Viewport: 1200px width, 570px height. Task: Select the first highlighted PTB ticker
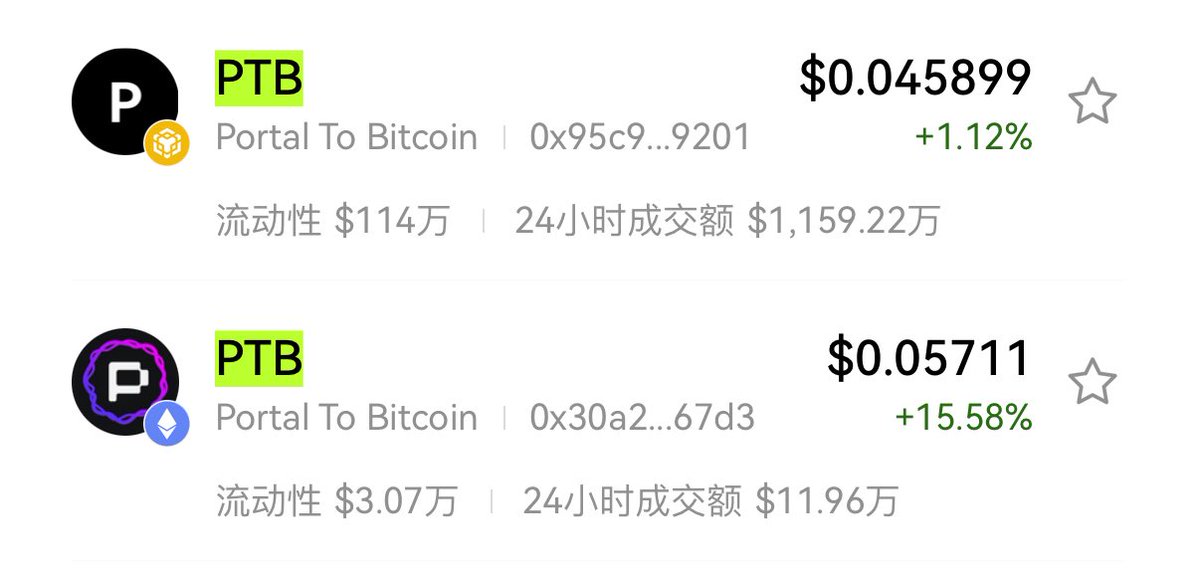pyautogui.click(x=259, y=78)
